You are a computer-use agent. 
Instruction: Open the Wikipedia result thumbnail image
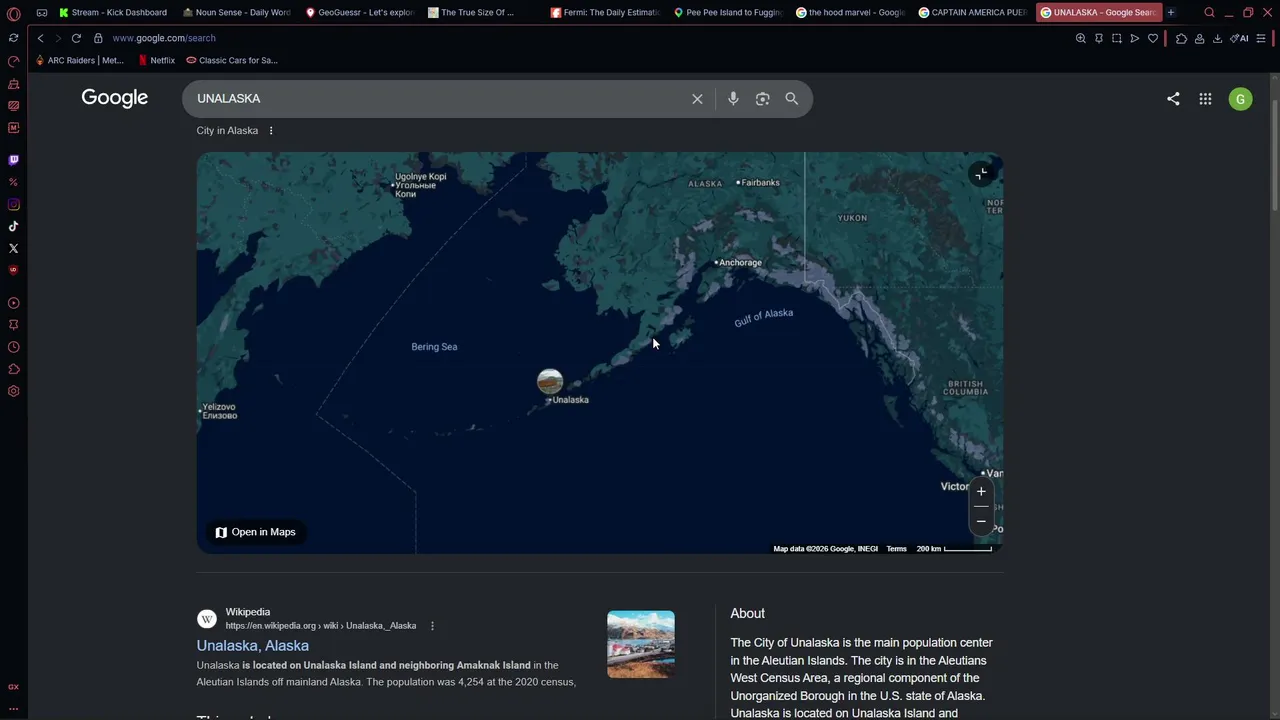[x=641, y=645]
